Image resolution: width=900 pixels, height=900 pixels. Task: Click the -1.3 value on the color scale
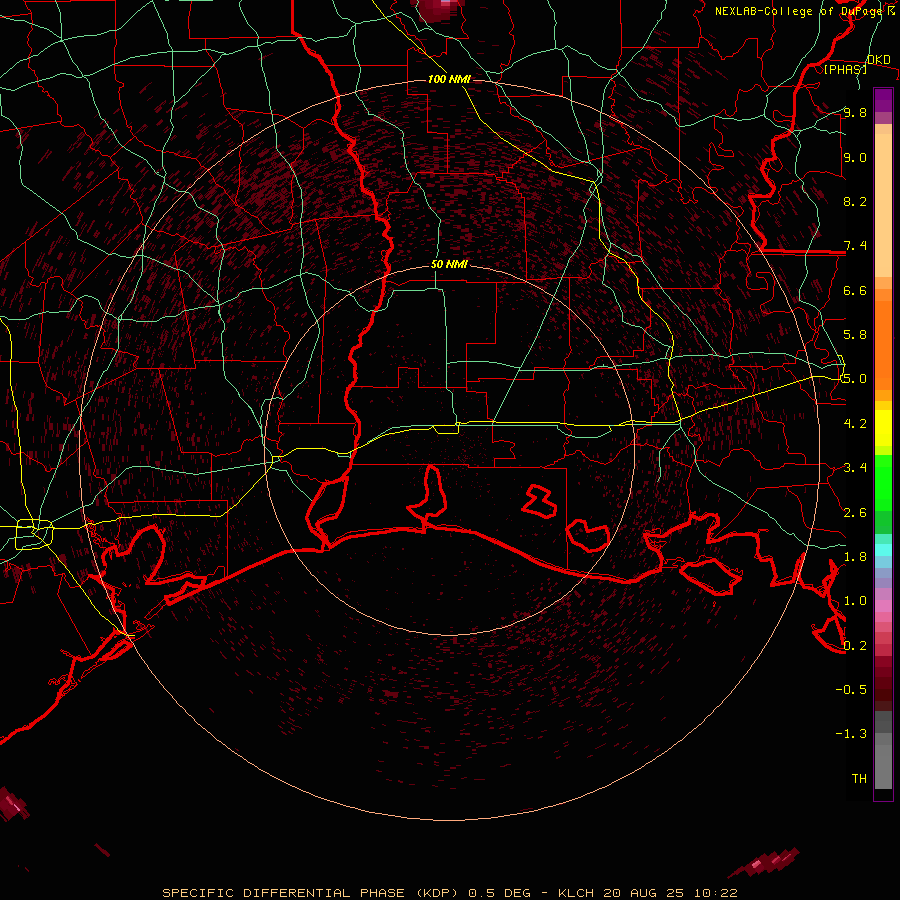point(851,734)
